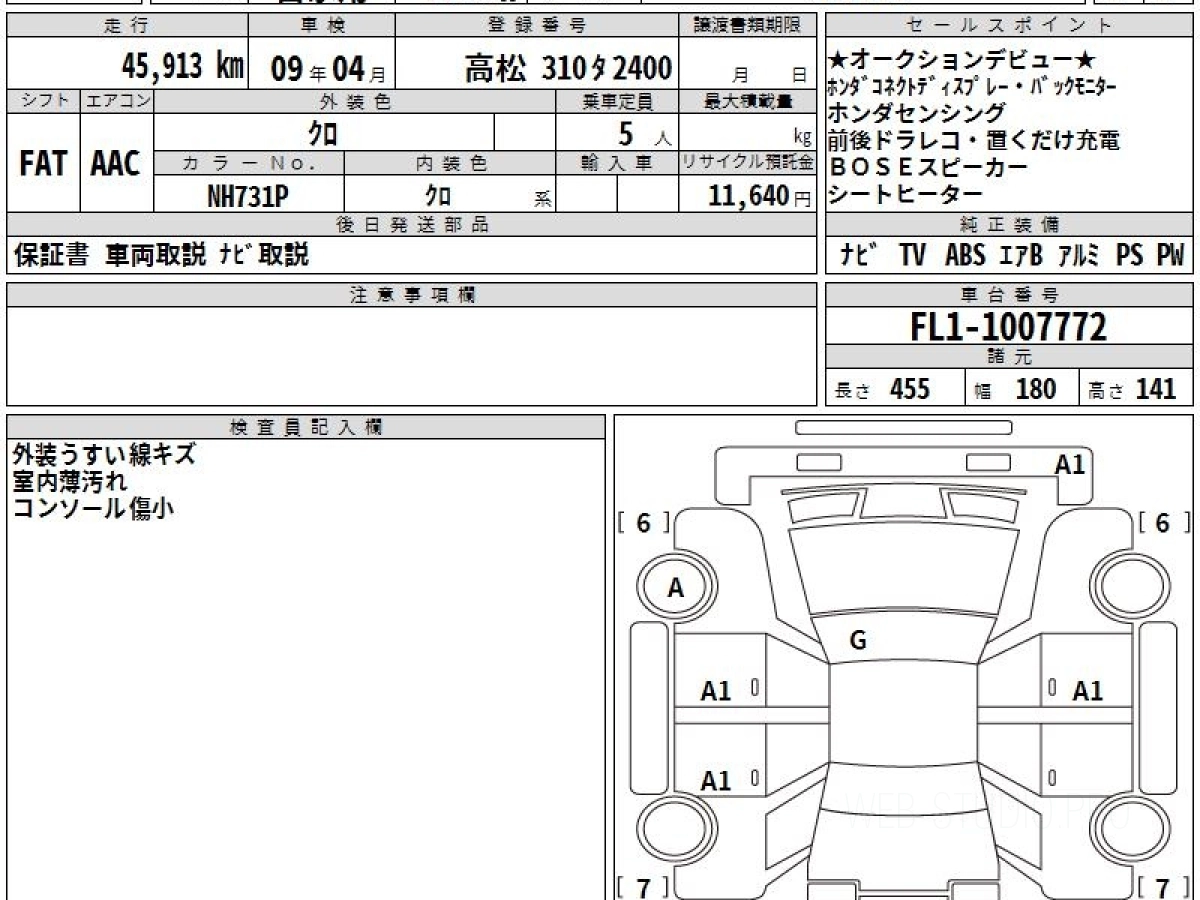
Task: Click the セールスポイント header
Action: coord(1009,26)
